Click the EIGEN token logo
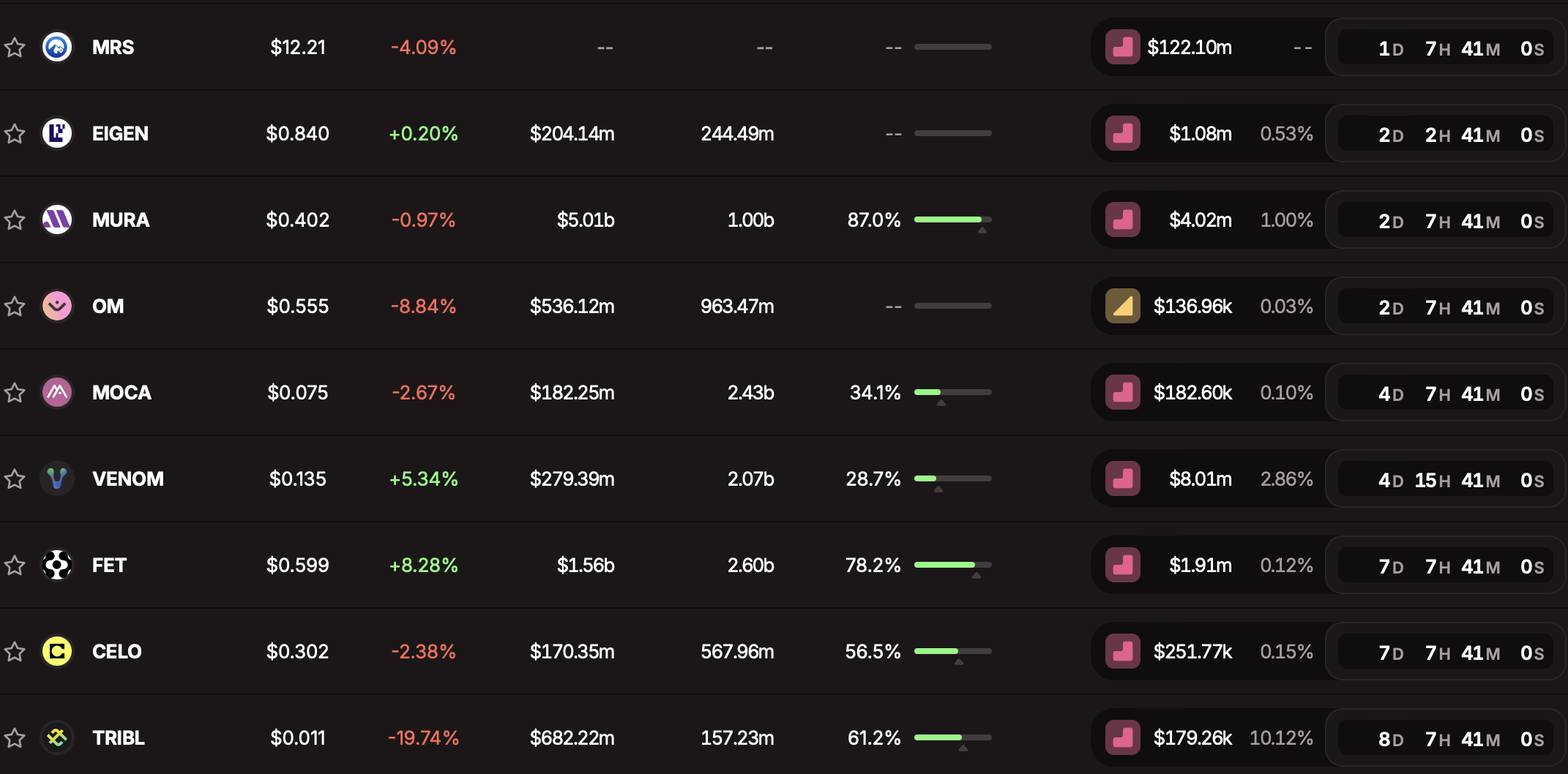The image size is (1568, 774). point(57,134)
